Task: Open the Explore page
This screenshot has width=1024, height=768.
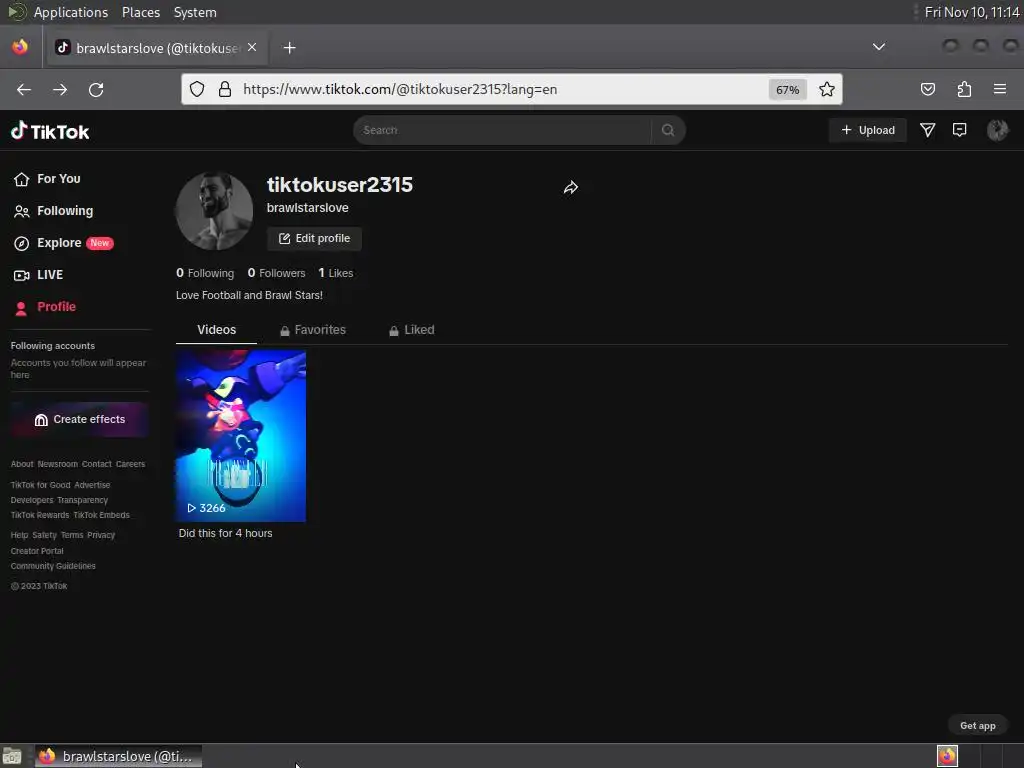Action: tap(63, 243)
